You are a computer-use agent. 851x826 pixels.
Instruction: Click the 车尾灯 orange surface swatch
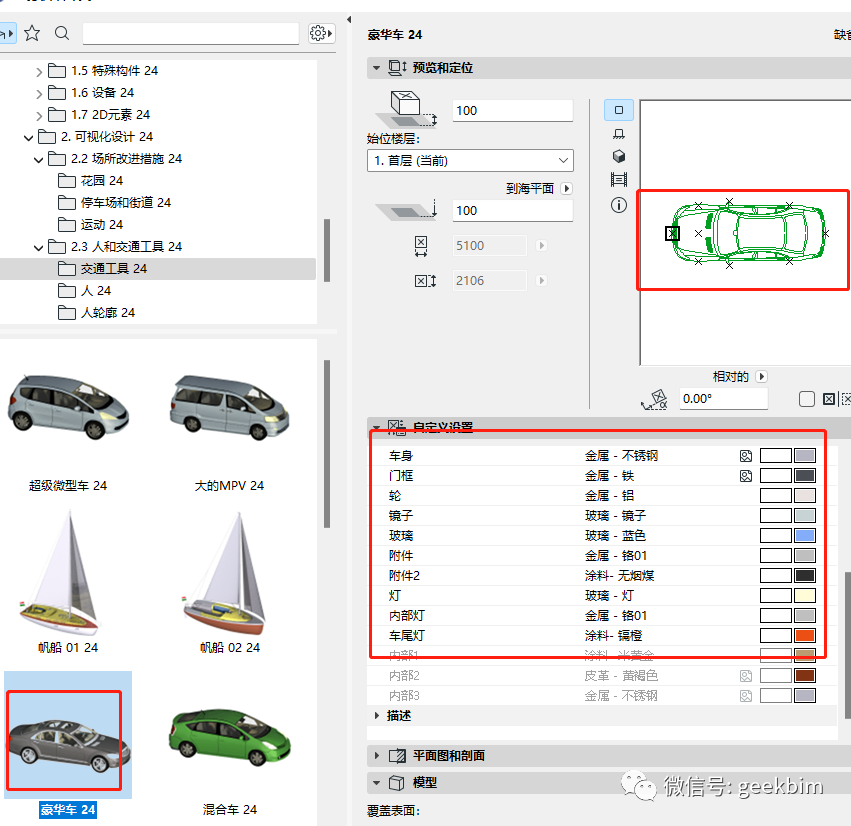click(804, 636)
